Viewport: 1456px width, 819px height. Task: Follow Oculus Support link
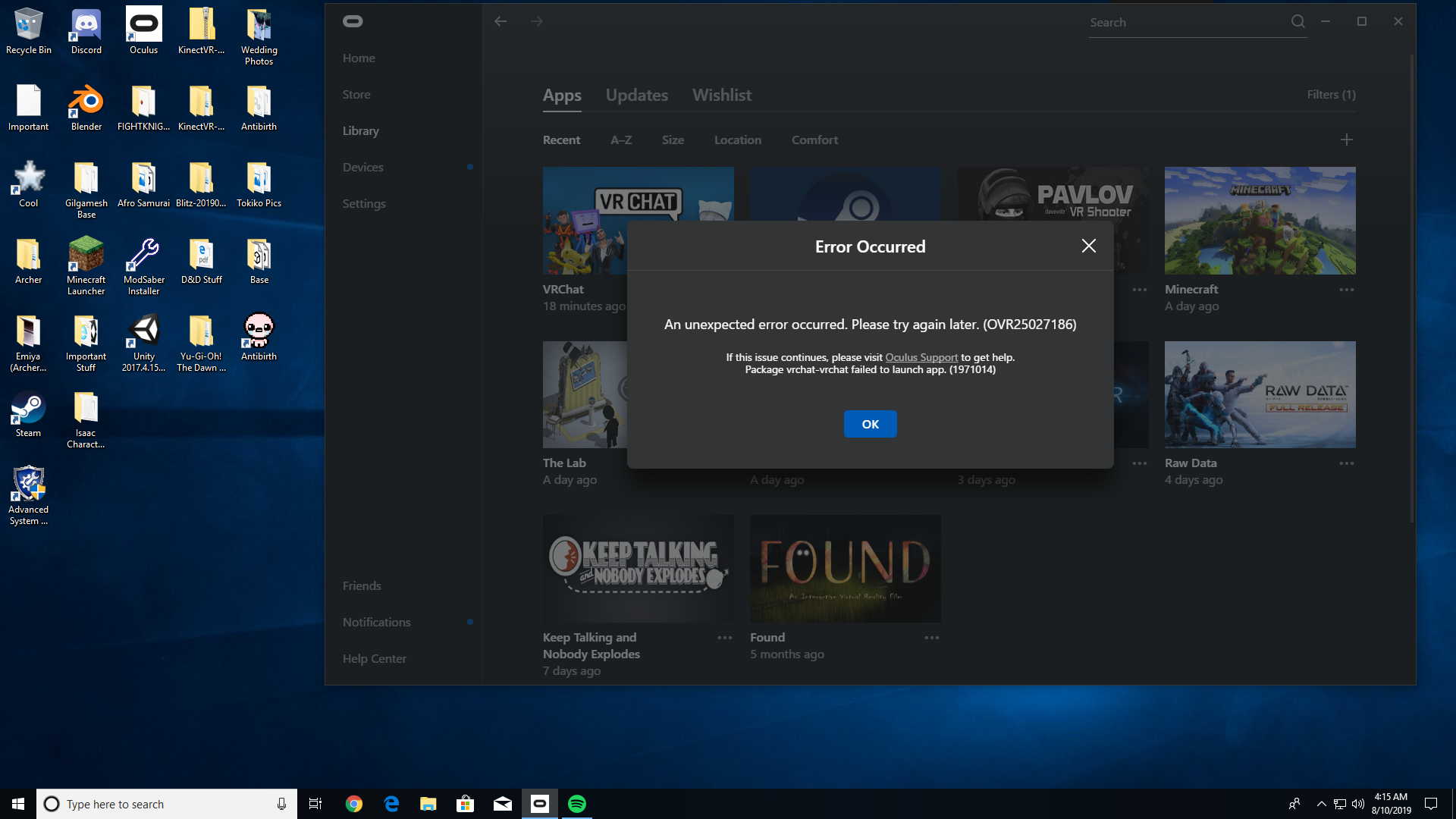[x=921, y=357]
